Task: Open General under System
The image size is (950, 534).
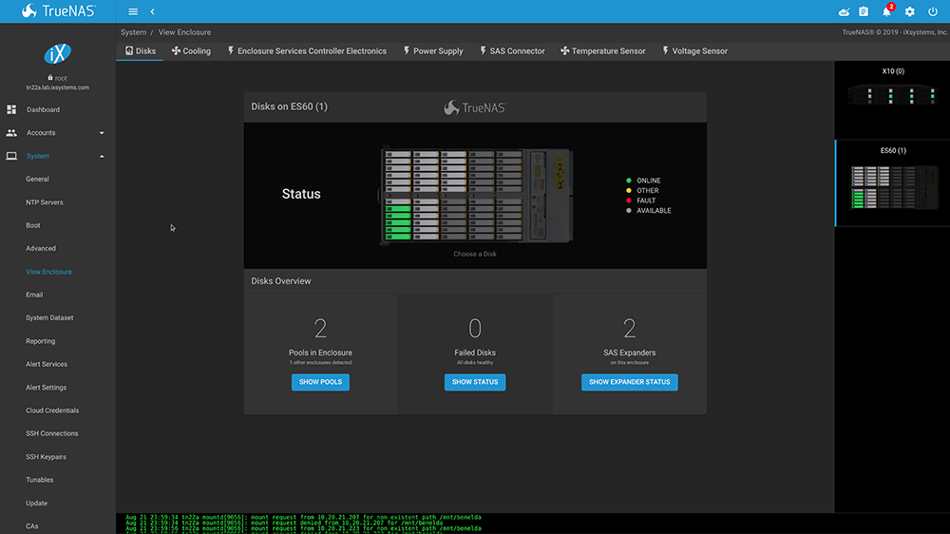Action: click(38, 179)
